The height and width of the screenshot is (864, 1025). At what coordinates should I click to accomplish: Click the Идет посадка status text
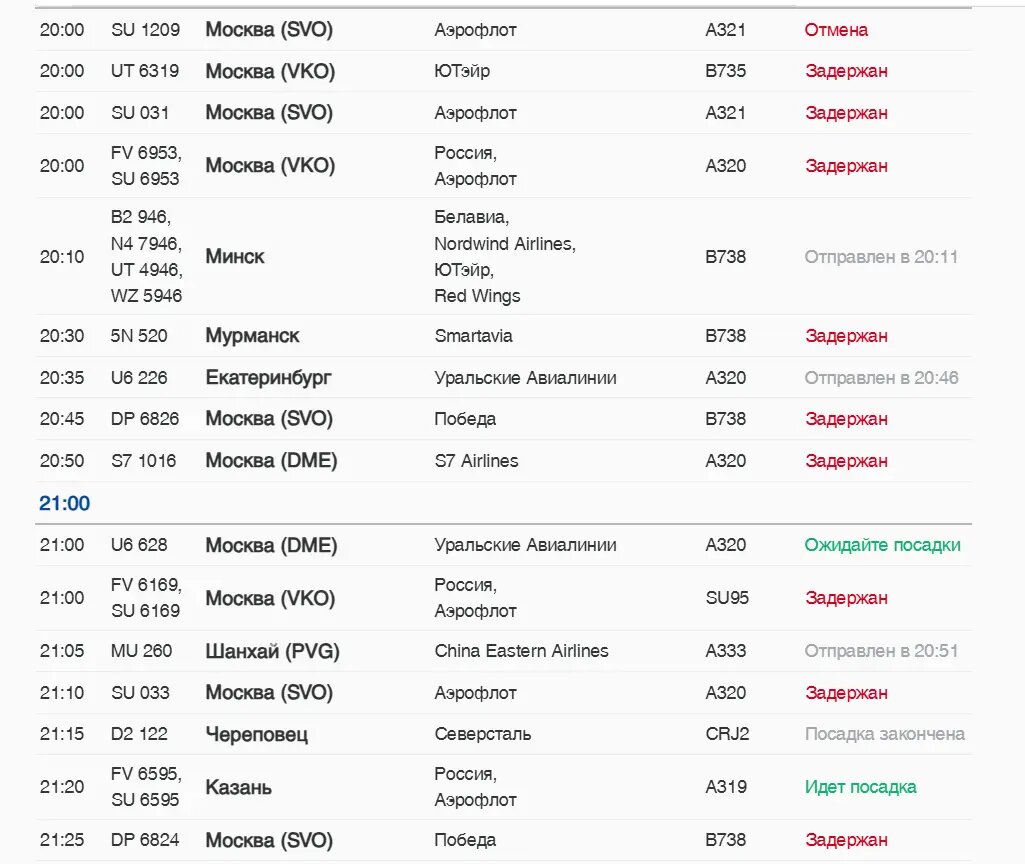click(x=860, y=787)
